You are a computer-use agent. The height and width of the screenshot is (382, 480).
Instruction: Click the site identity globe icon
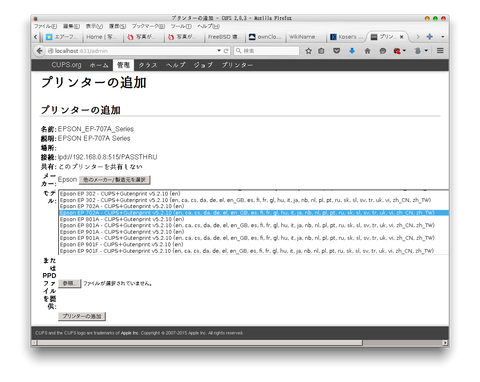[51, 51]
